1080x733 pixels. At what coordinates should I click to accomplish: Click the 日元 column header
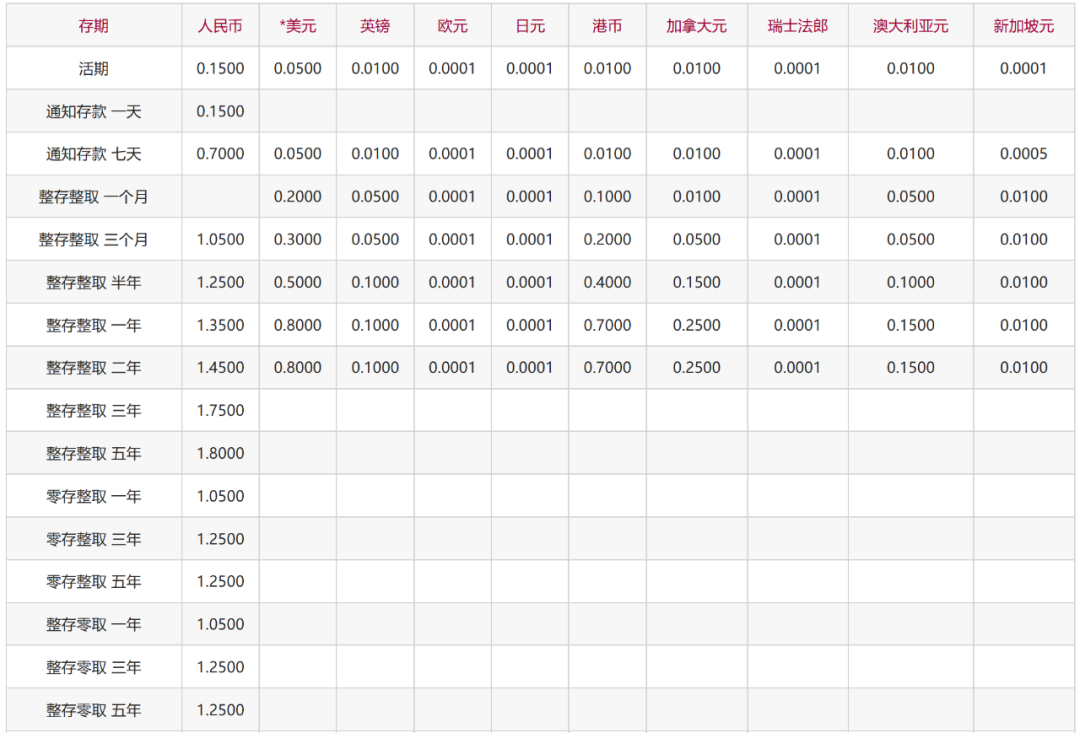(x=530, y=26)
